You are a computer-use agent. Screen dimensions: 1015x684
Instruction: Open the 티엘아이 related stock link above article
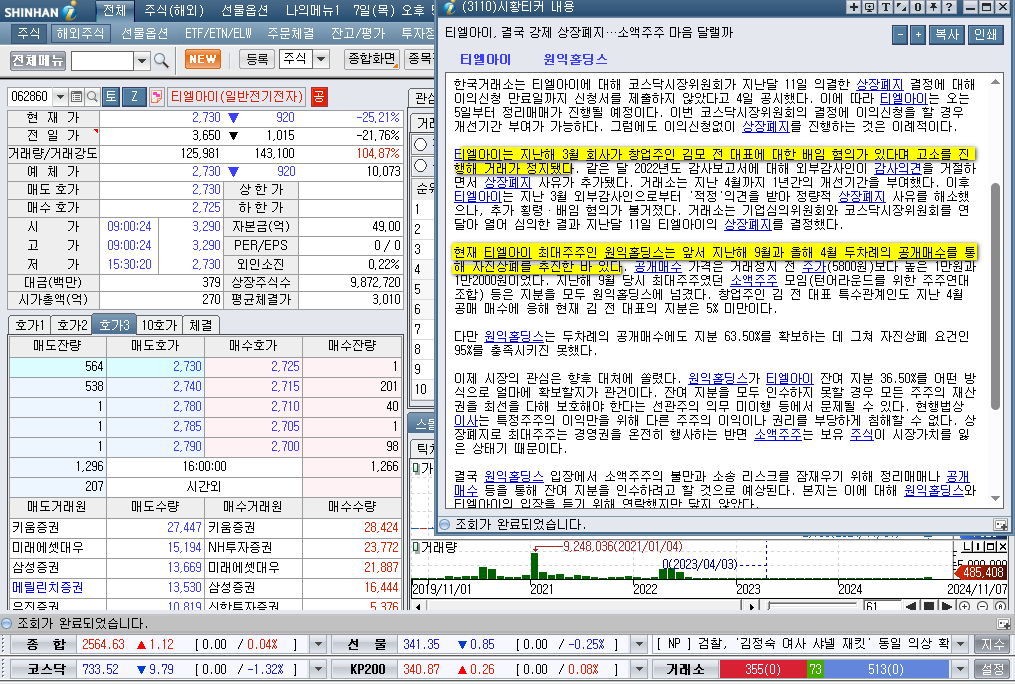coord(485,60)
